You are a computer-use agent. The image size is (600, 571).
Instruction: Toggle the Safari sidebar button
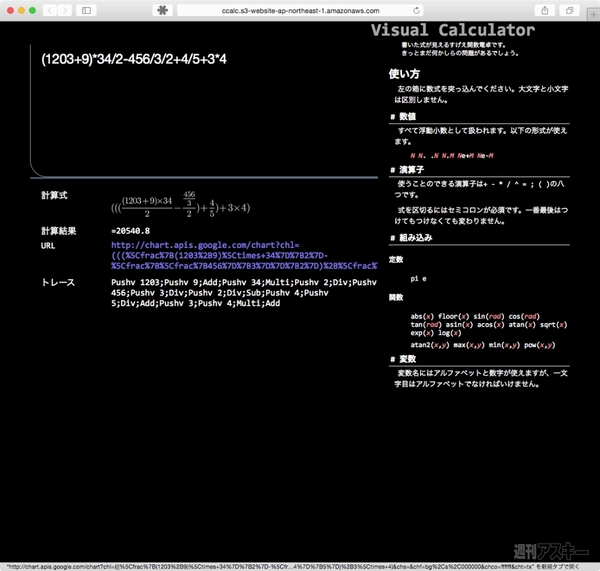(x=86, y=10)
